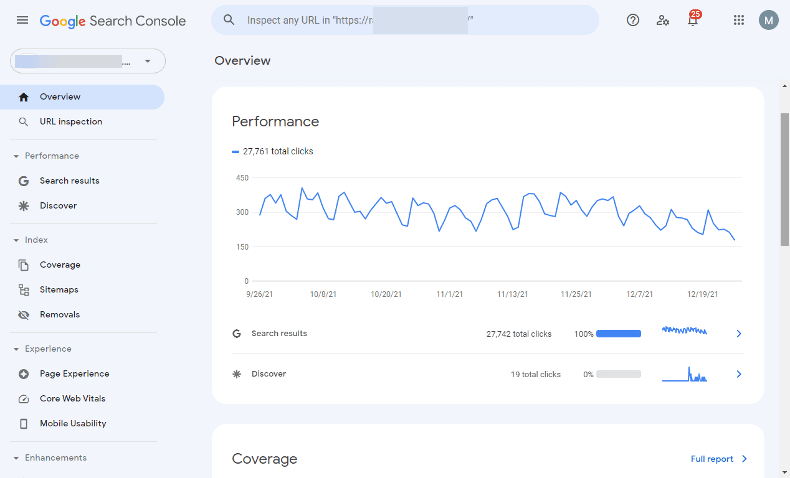Click the Search results sparkline thumbnail
Screen dimensions: 790x478
pos(684,330)
